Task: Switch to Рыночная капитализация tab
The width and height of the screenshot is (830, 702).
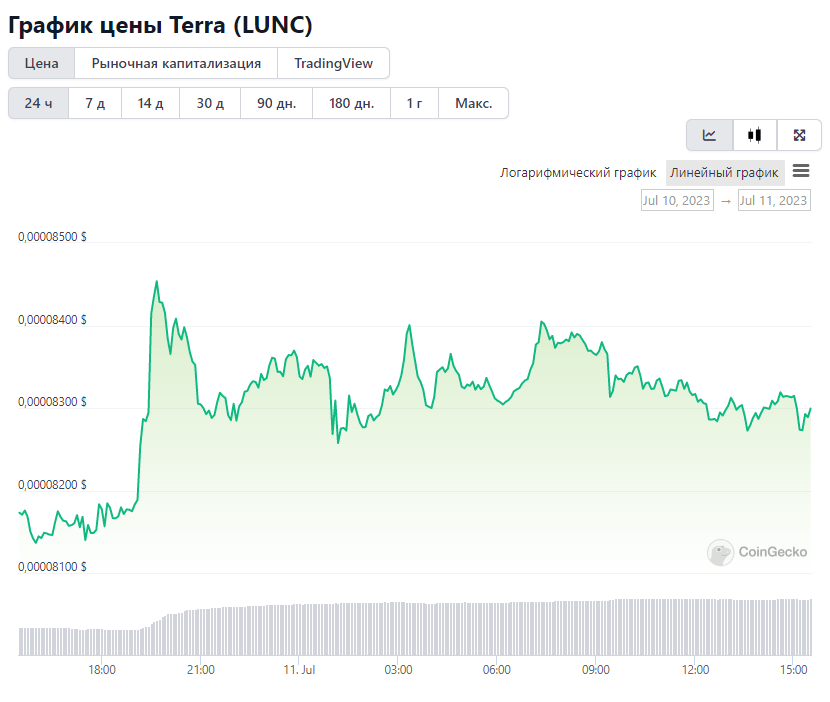Action: pos(176,64)
